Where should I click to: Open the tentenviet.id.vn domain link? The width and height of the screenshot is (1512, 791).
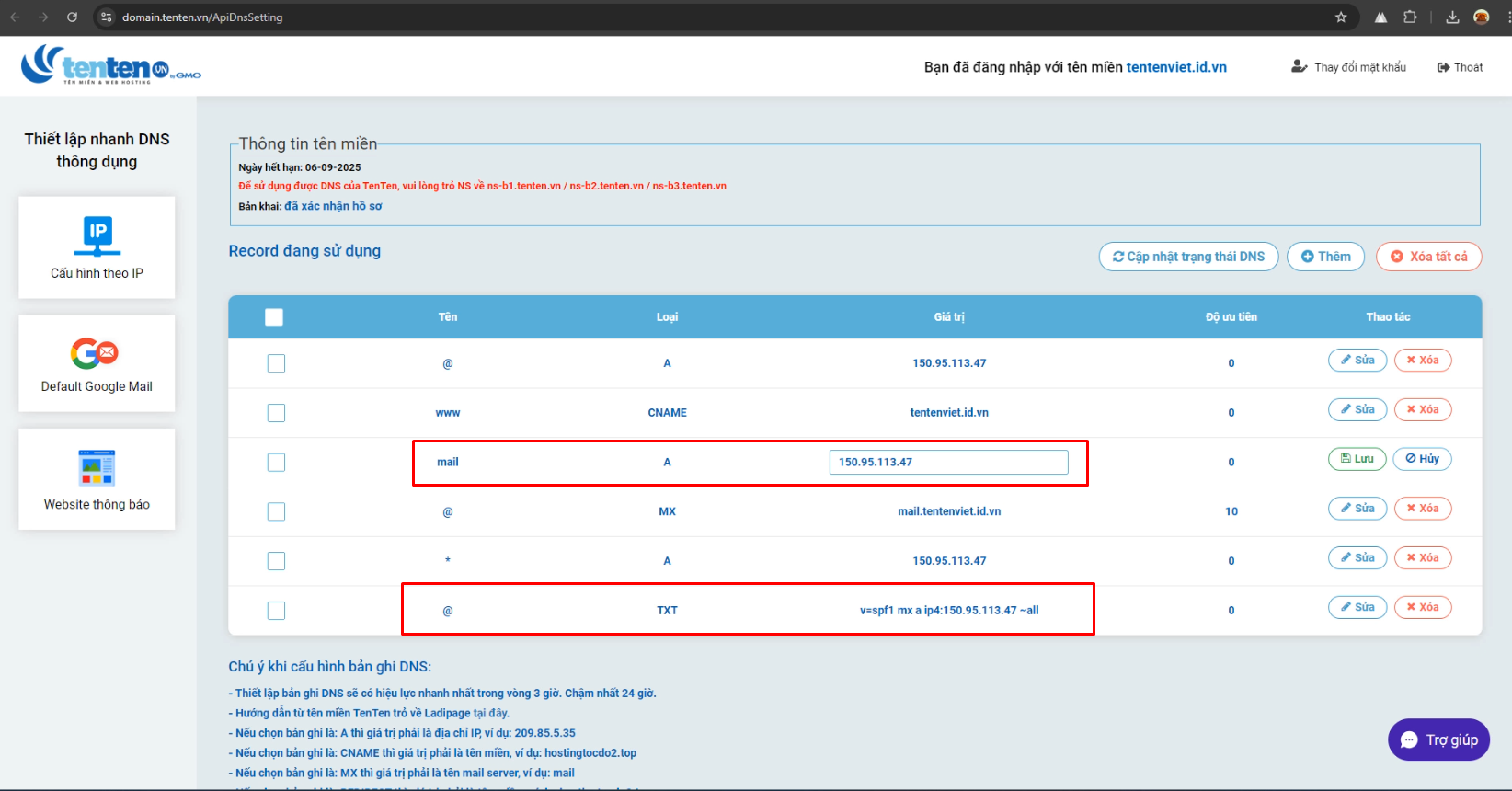[x=1176, y=67]
